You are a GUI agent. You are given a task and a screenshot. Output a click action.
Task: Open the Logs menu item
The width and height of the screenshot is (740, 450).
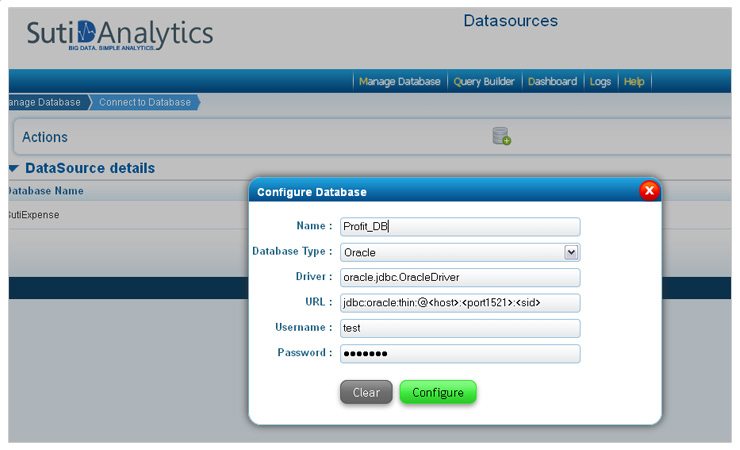point(600,82)
